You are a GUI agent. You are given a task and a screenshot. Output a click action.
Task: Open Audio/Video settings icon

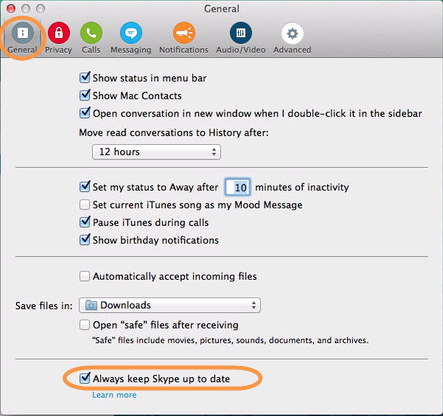(x=241, y=33)
